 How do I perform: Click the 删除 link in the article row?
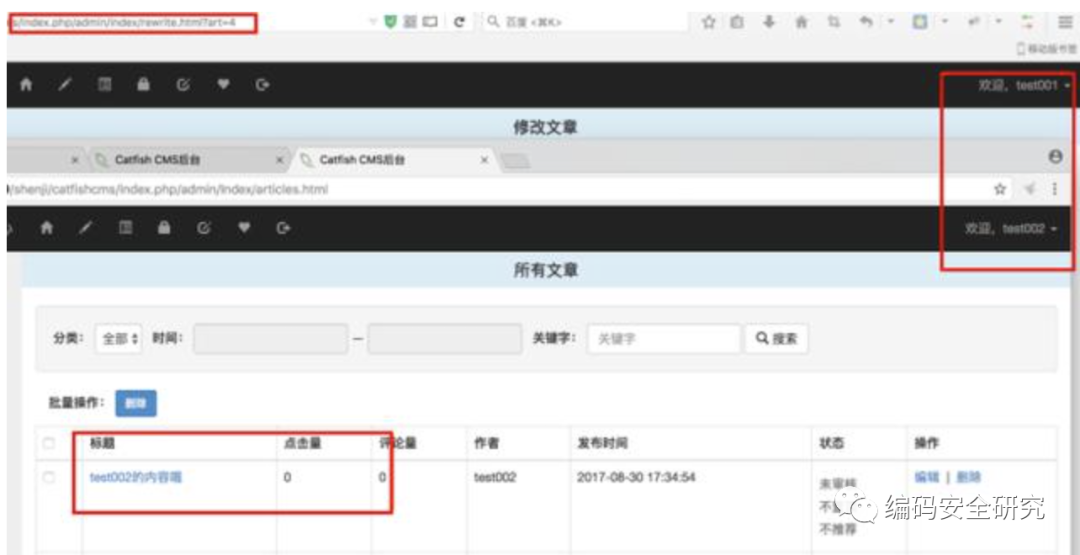968,477
